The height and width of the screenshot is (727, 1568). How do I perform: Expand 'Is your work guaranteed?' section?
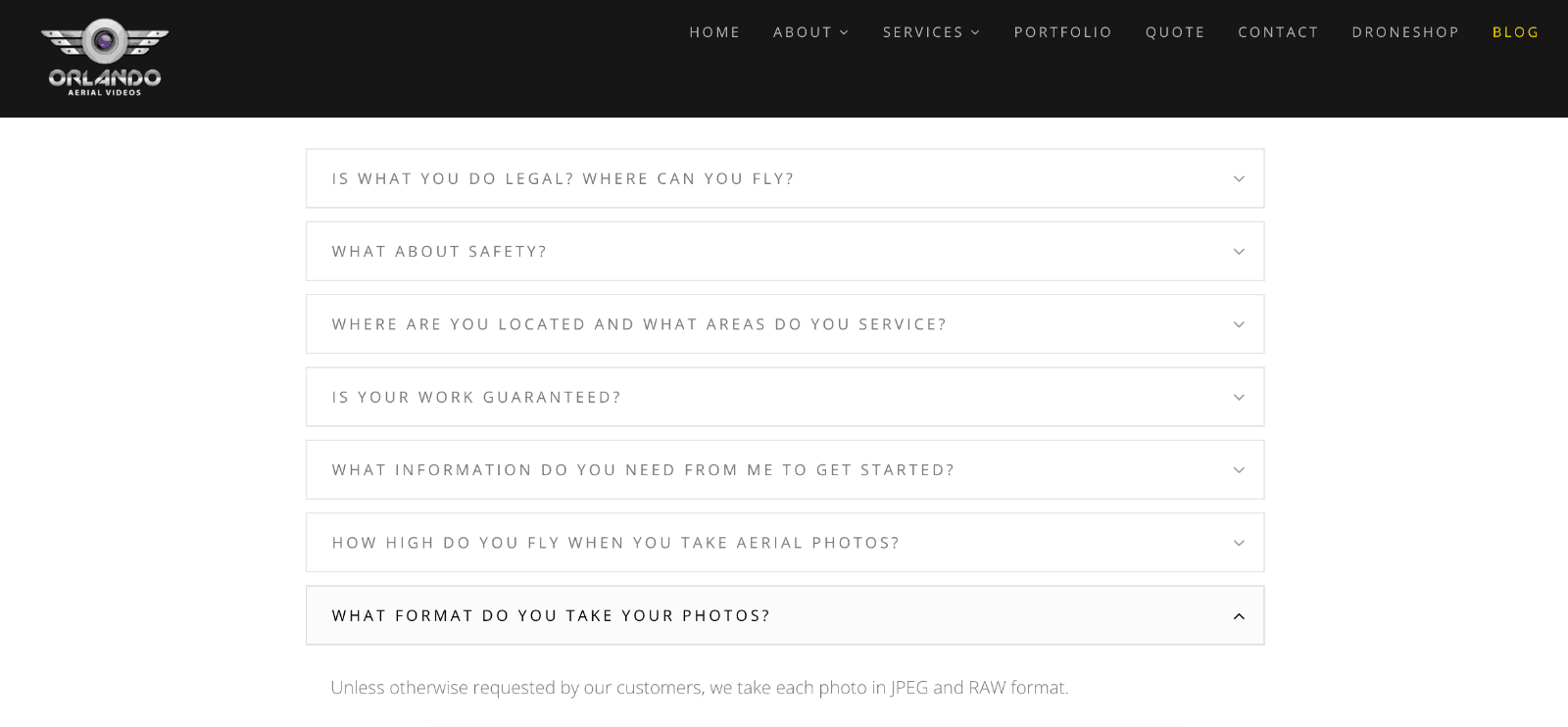pos(476,398)
